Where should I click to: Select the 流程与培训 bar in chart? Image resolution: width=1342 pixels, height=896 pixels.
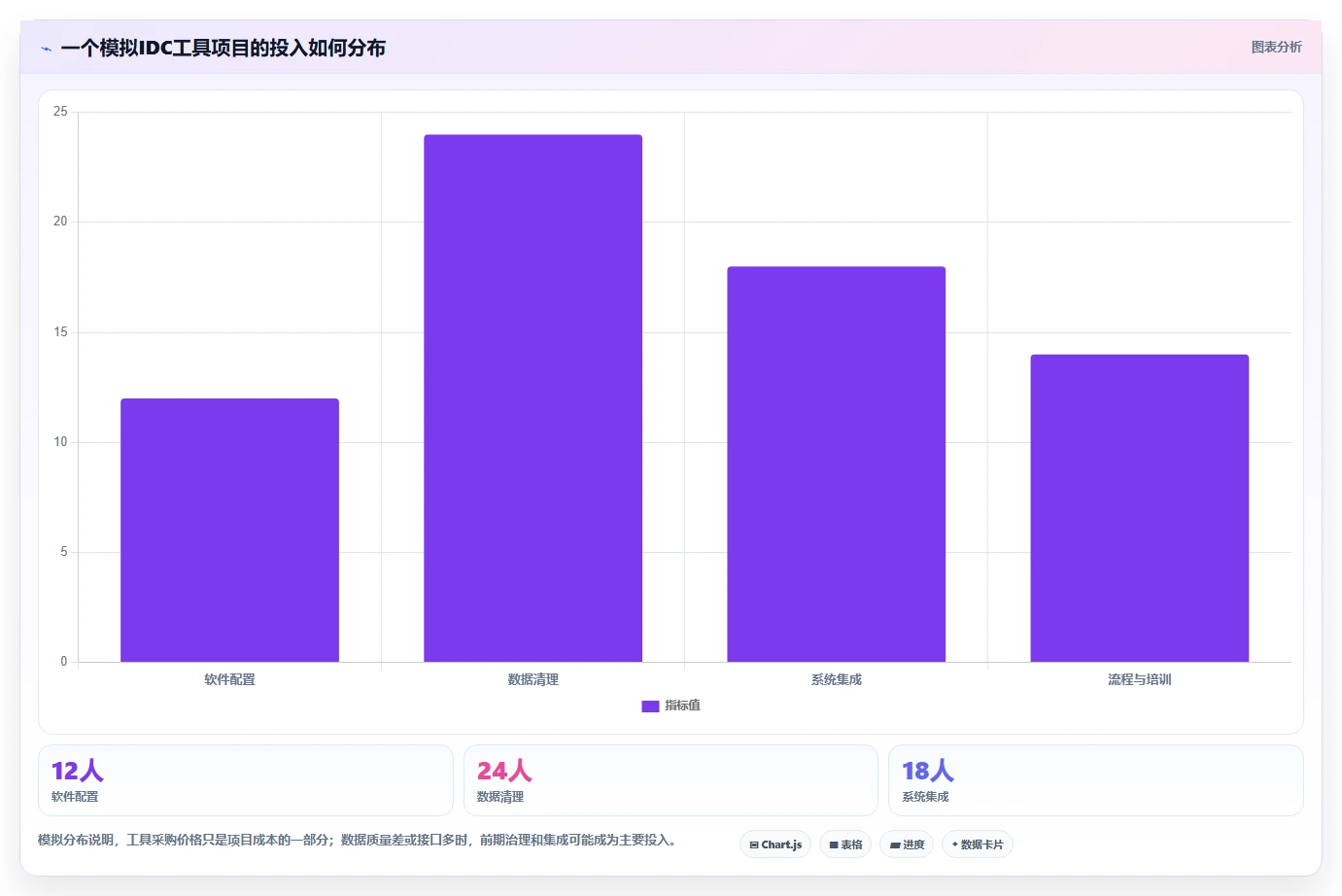pos(1139,508)
